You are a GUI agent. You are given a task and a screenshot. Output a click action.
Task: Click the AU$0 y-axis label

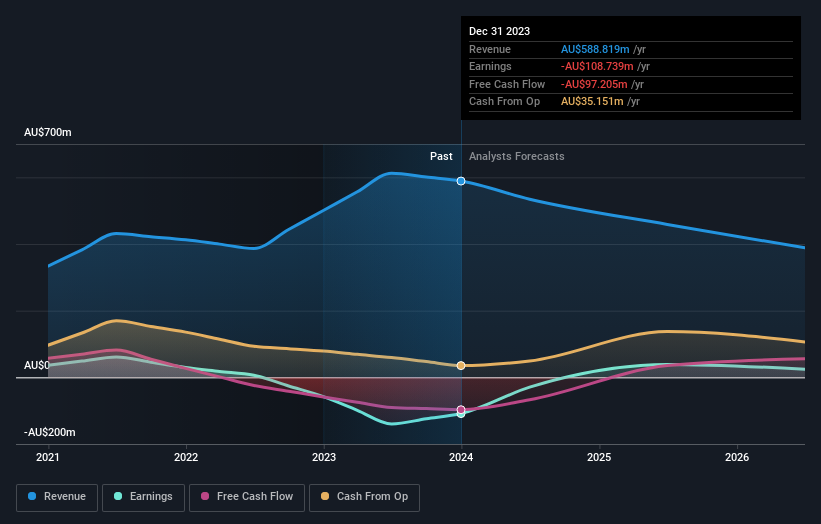[x=37, y=365]
